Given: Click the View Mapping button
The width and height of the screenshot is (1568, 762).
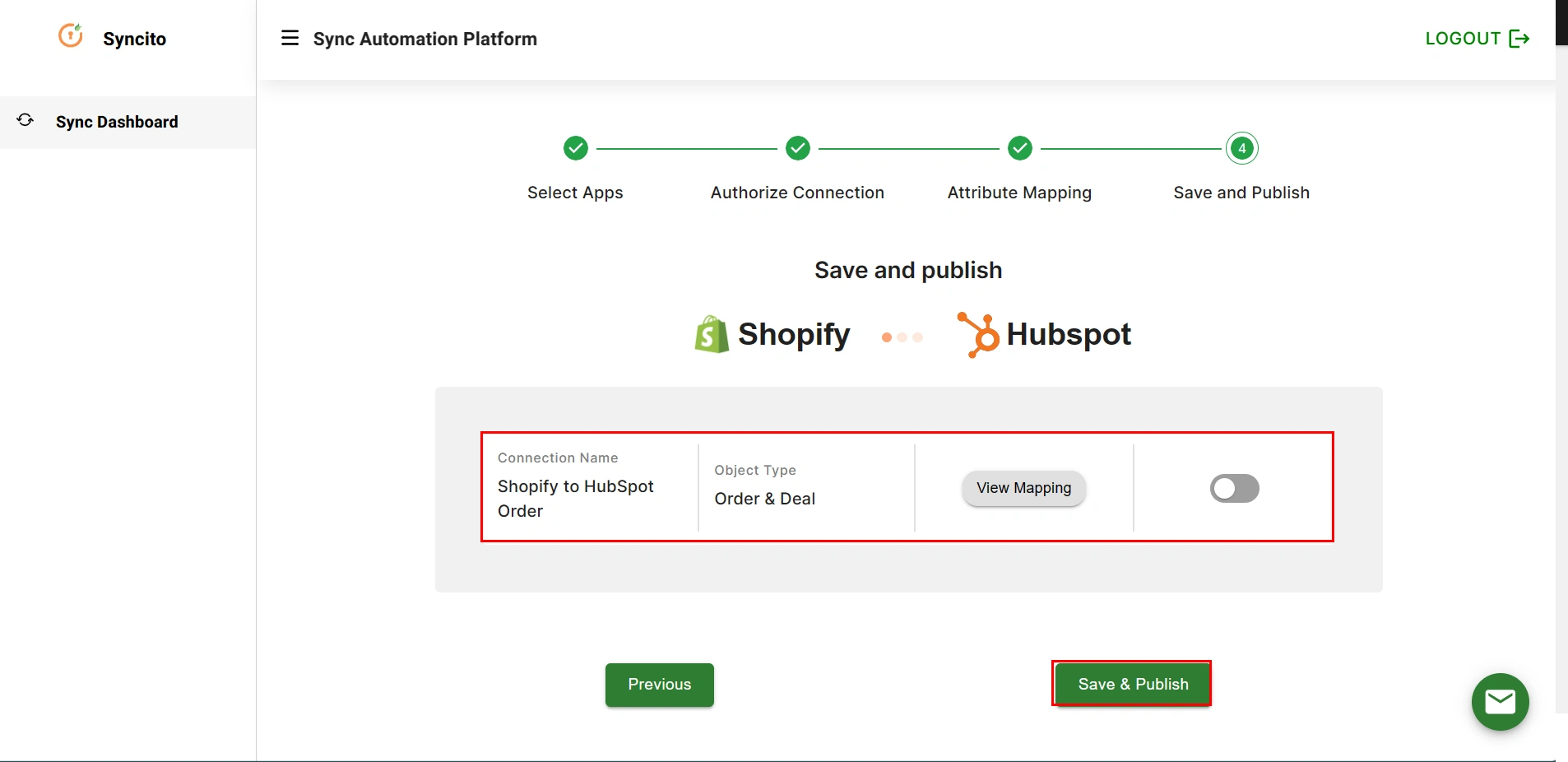Looking at the screenshot, I should click(x=1023, y=488).
